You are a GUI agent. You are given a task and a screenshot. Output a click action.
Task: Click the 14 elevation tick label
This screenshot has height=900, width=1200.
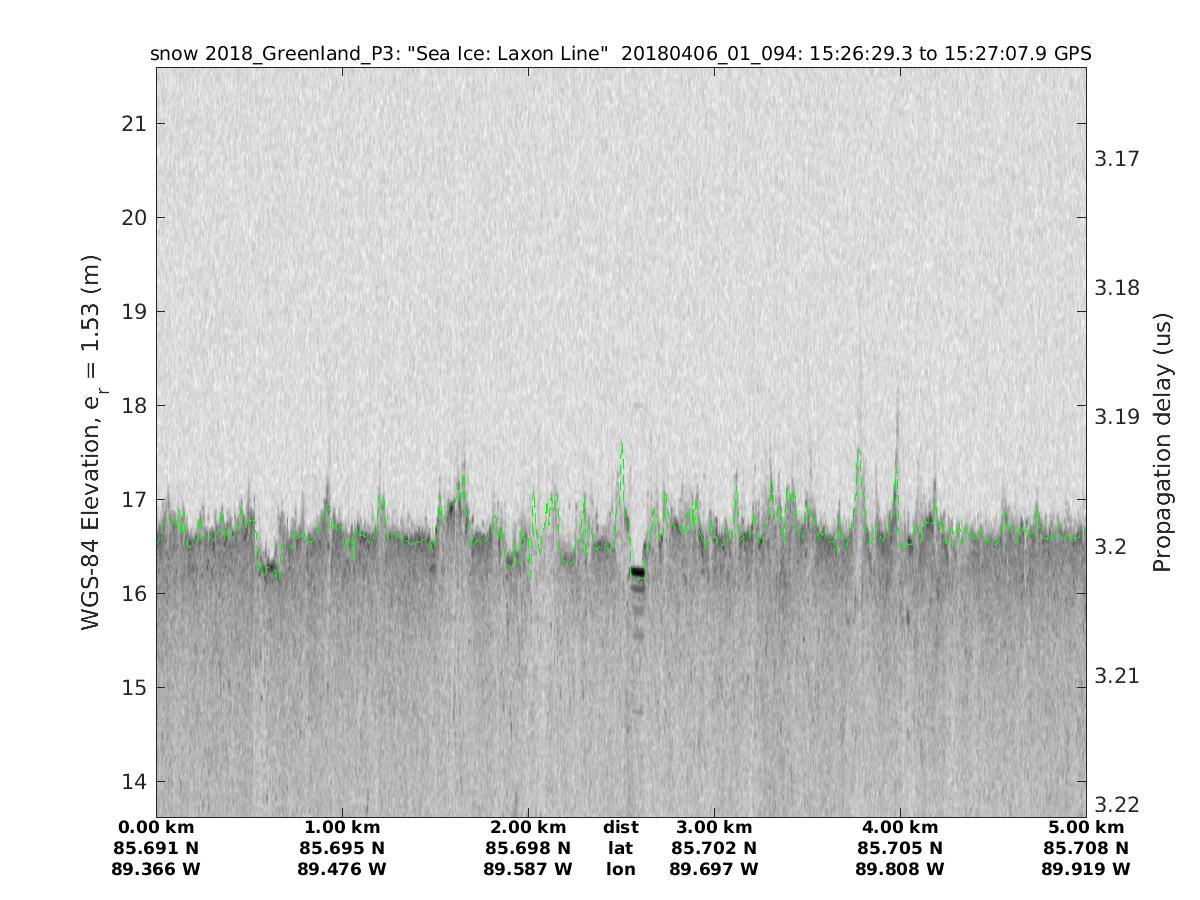[x=132, y=782]
